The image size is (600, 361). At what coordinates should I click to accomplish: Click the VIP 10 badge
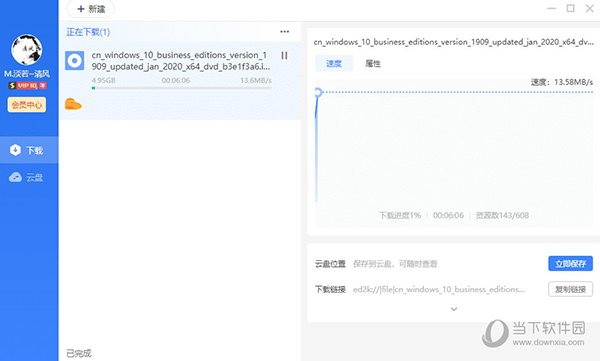[x=27, y=85]
